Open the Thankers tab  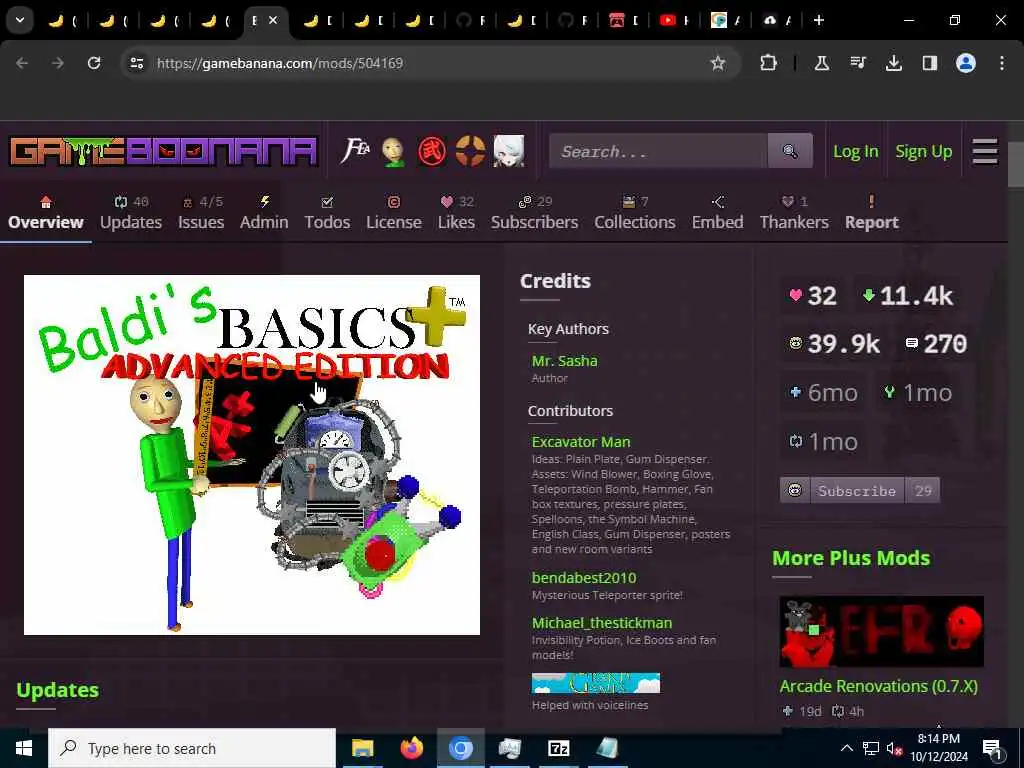point(794,213)
